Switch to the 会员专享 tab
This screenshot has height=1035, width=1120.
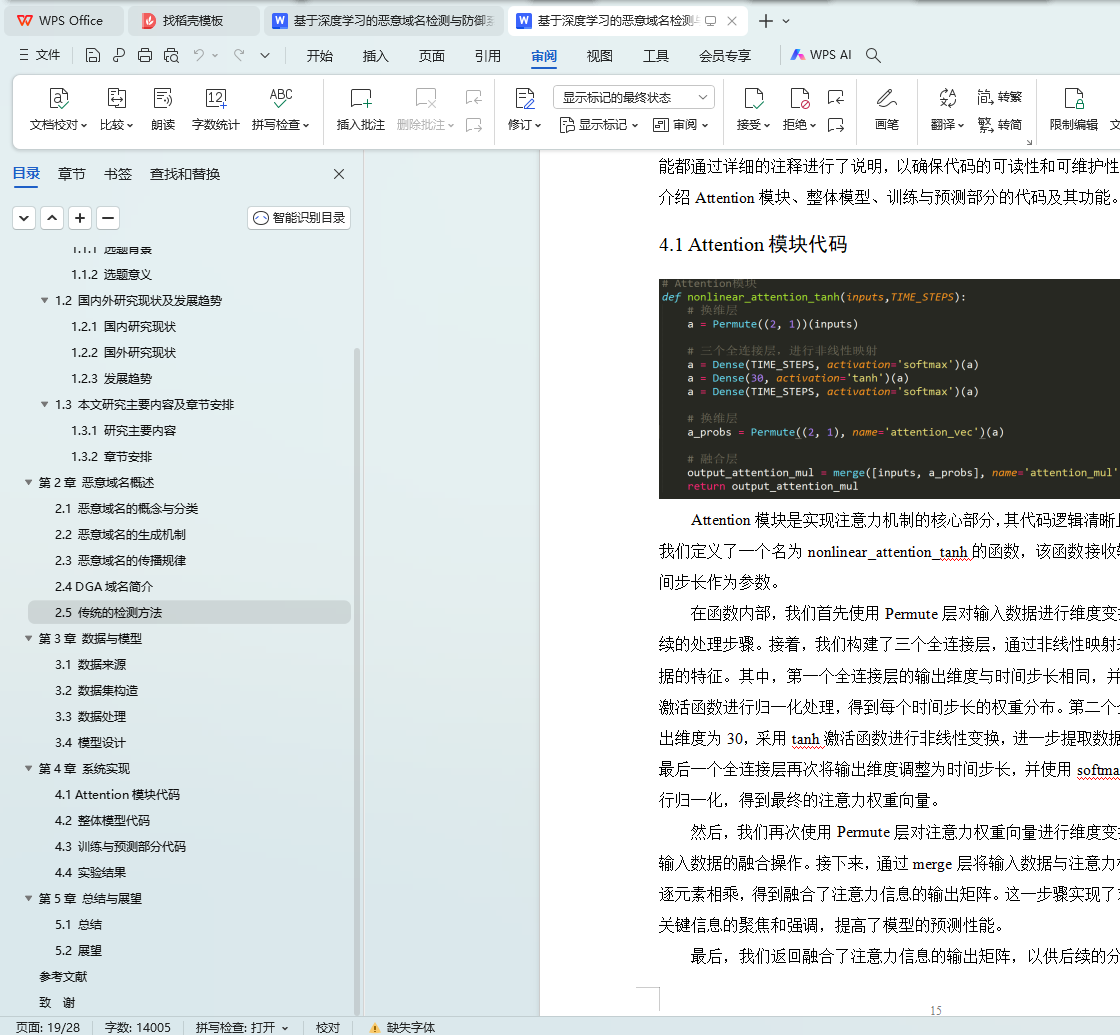tap(725, 56)
